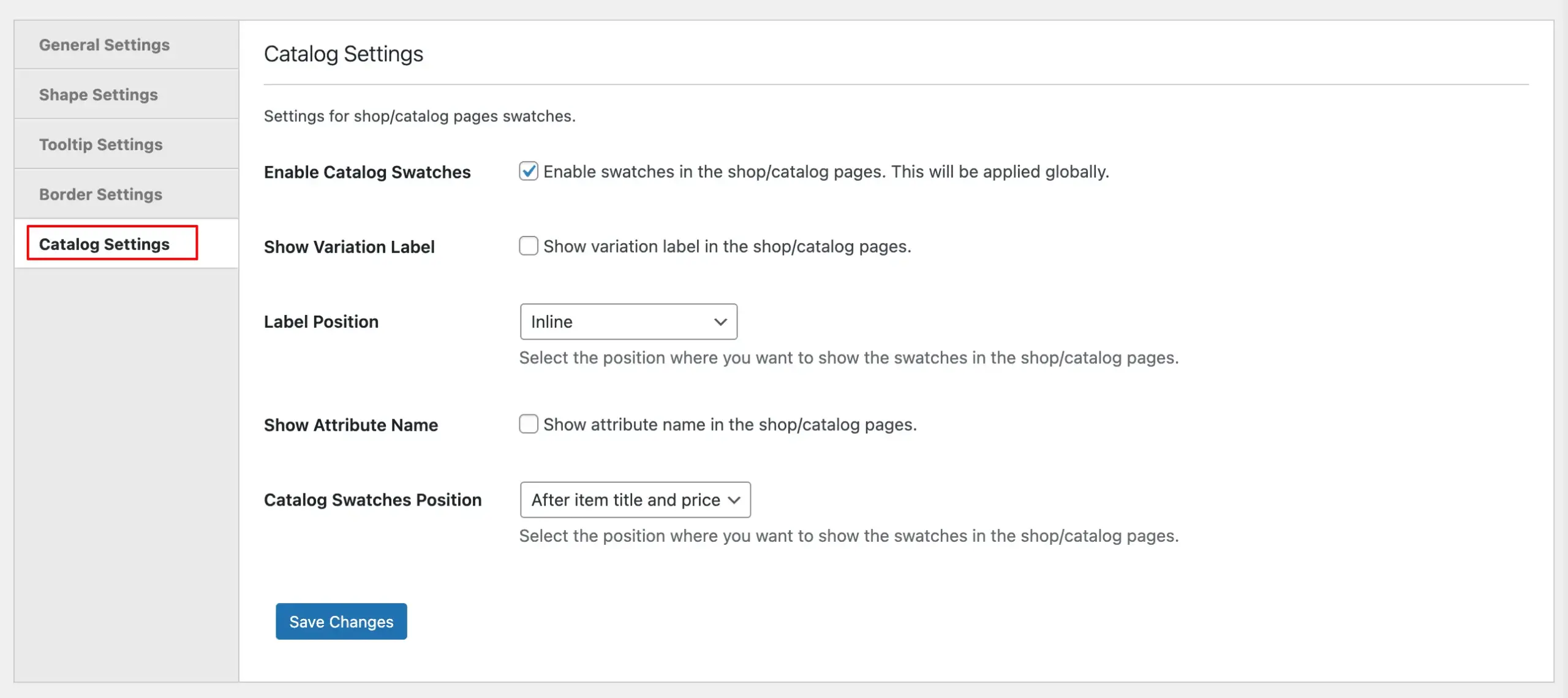Switch to the Shape Settings tab
This screenshot has height=698, width=1568.
point(98,94)
